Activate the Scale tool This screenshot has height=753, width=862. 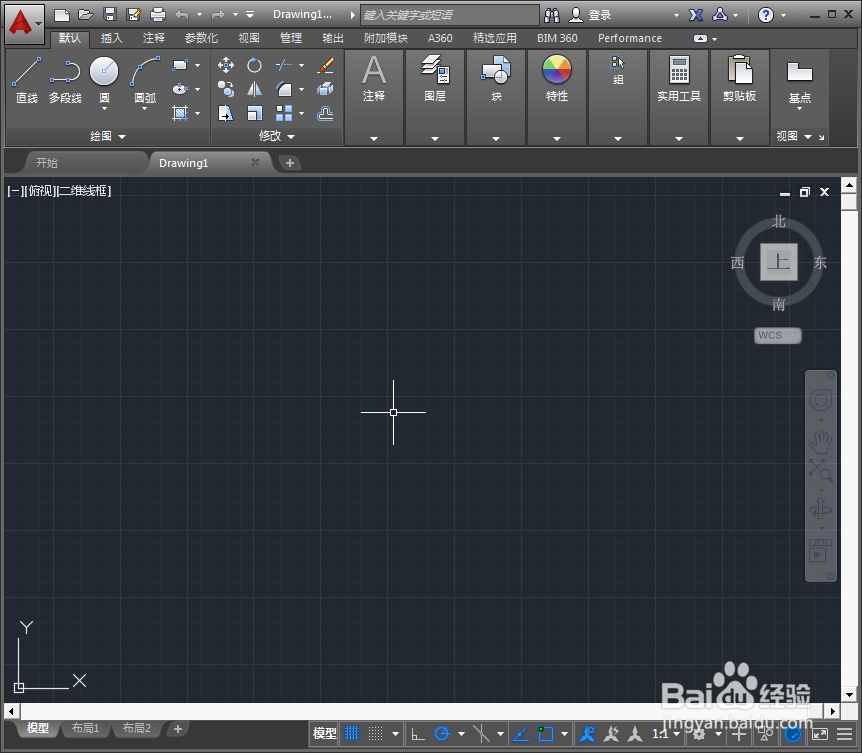[x=254, y=113]
